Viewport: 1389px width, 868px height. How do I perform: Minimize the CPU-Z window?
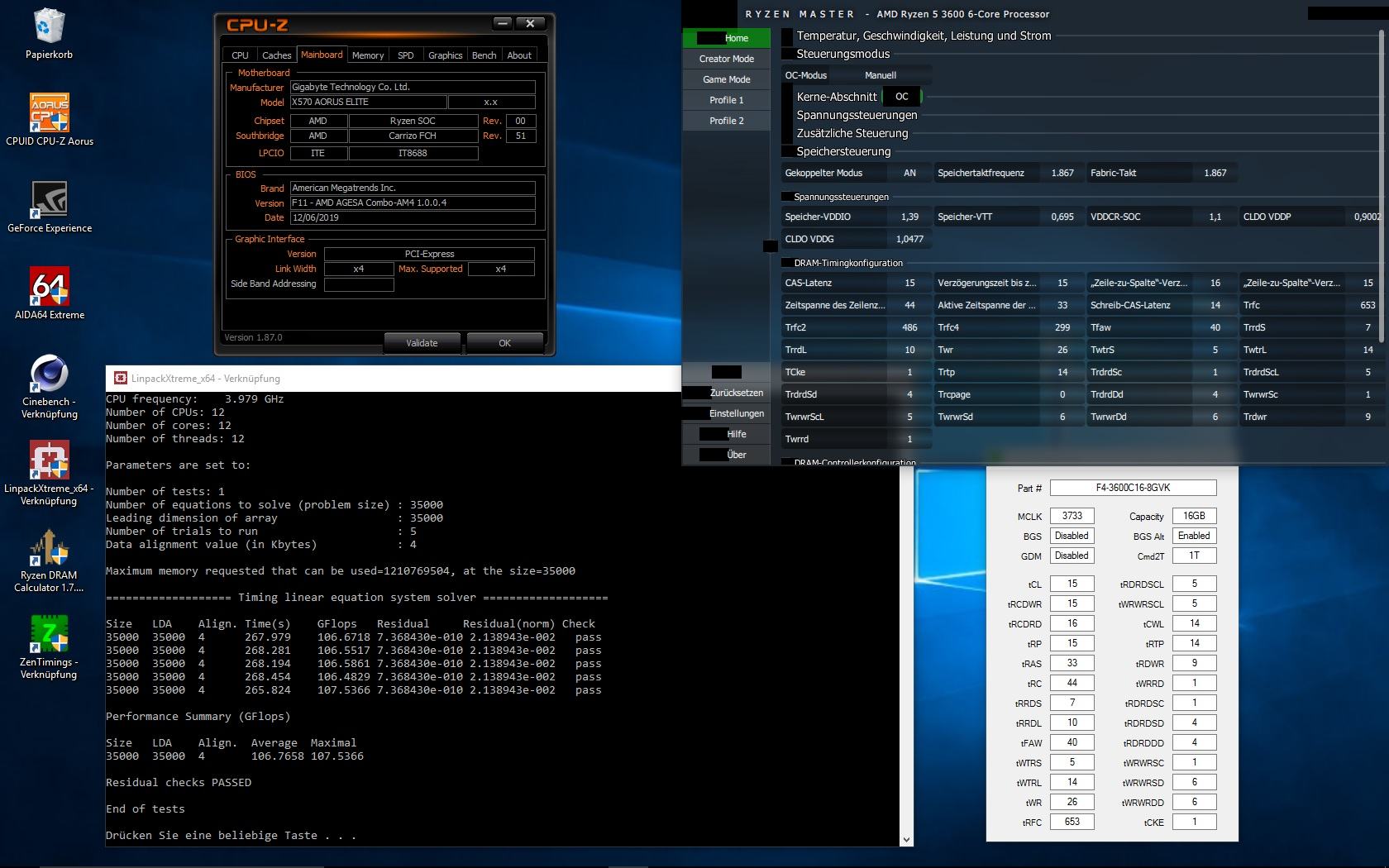[x=502, y=23]
